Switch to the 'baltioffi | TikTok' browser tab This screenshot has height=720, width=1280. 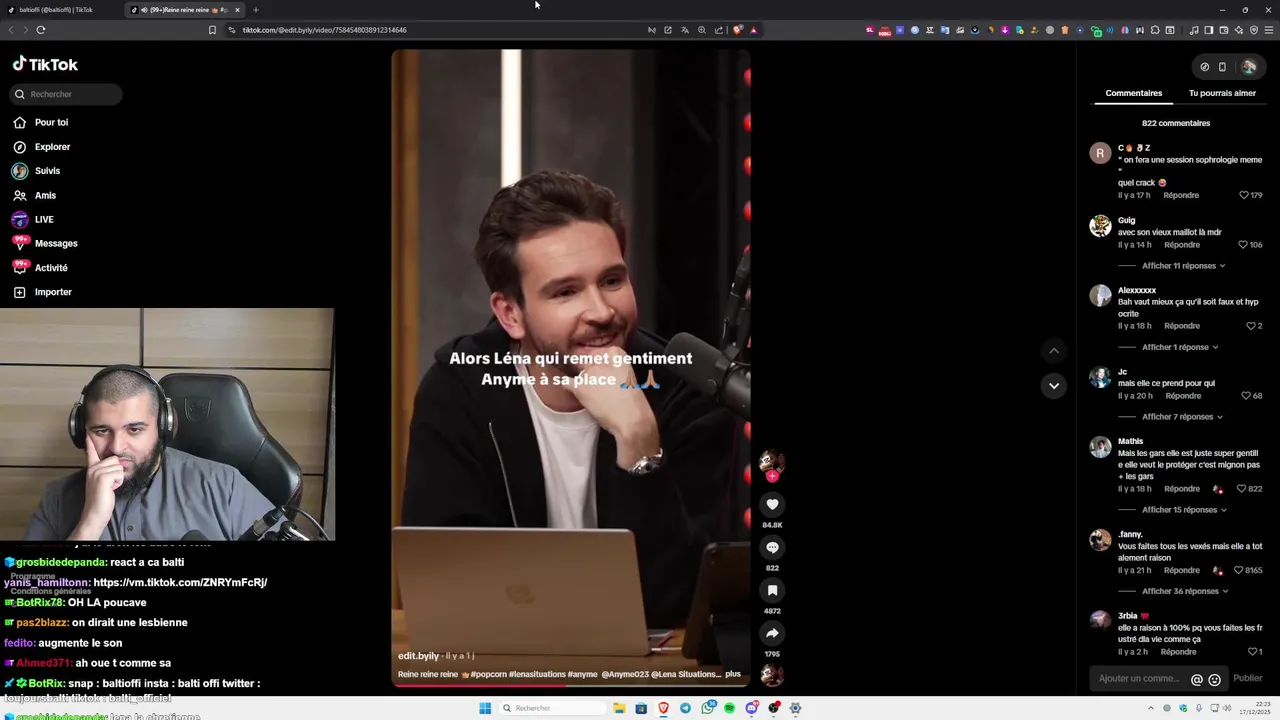coord(60,10)
